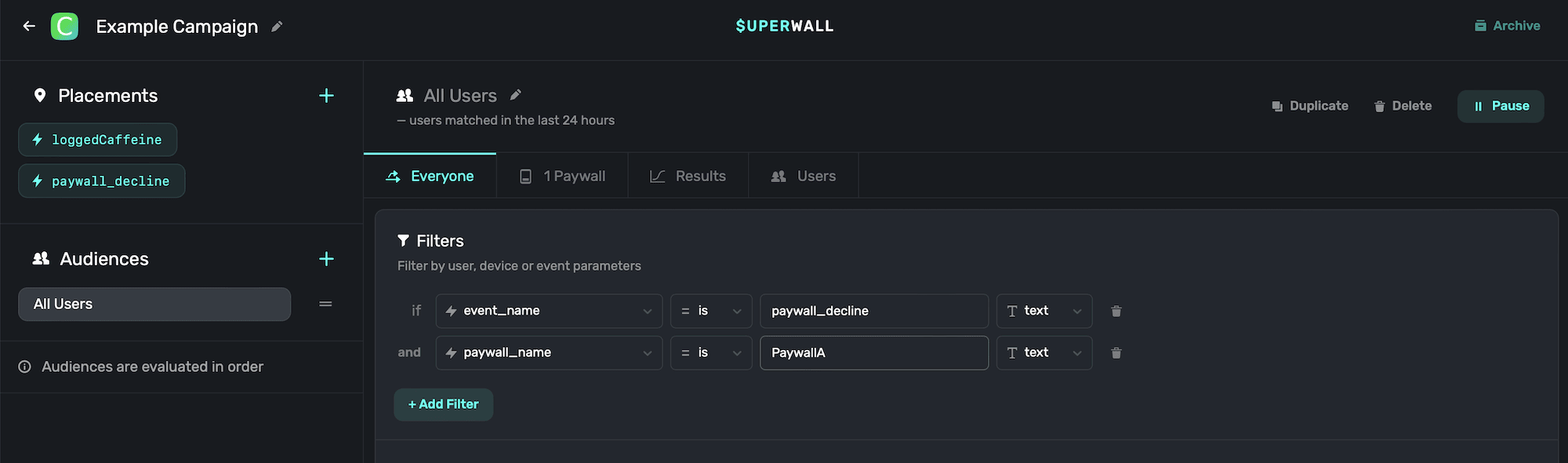Duplicate the All Users audience
Image resolution: width=1568 pixels, height=463 pixels.
coord(1310,106)
